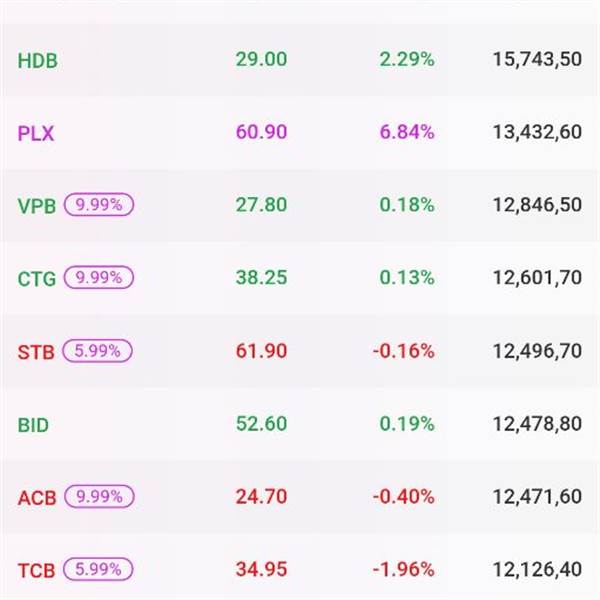This screenshot has height=600, width=600.
Task: Tap the TCB -1.96% change value
Action: point(403,570)
